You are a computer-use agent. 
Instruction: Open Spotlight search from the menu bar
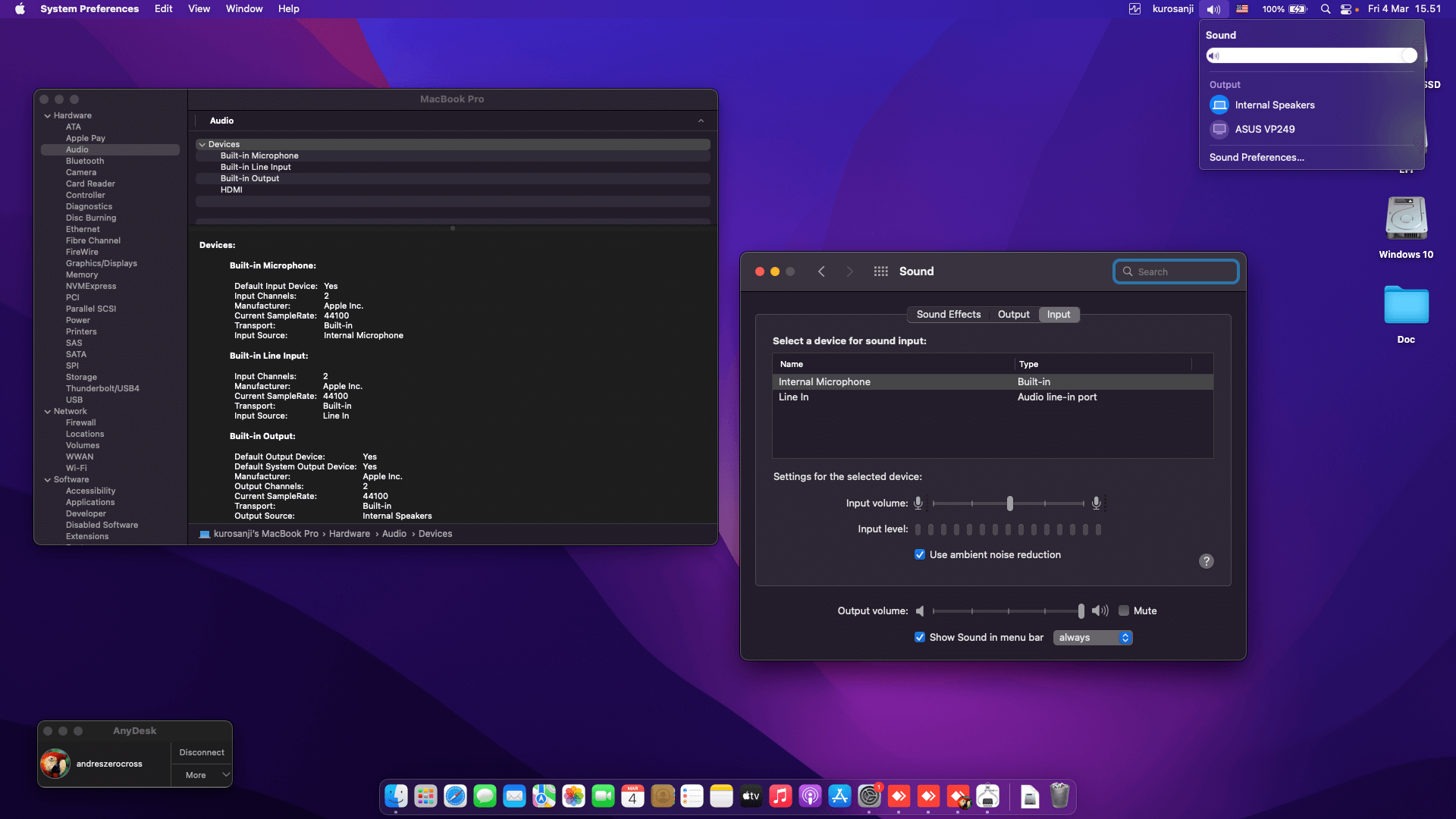point(1325,9)
